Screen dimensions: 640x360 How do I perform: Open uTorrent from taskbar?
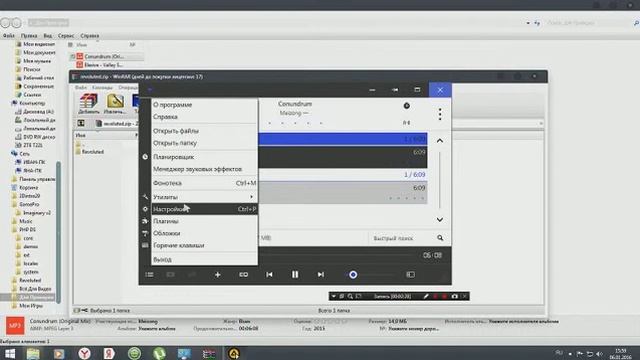pyautogui.click(x=159, y=353)
